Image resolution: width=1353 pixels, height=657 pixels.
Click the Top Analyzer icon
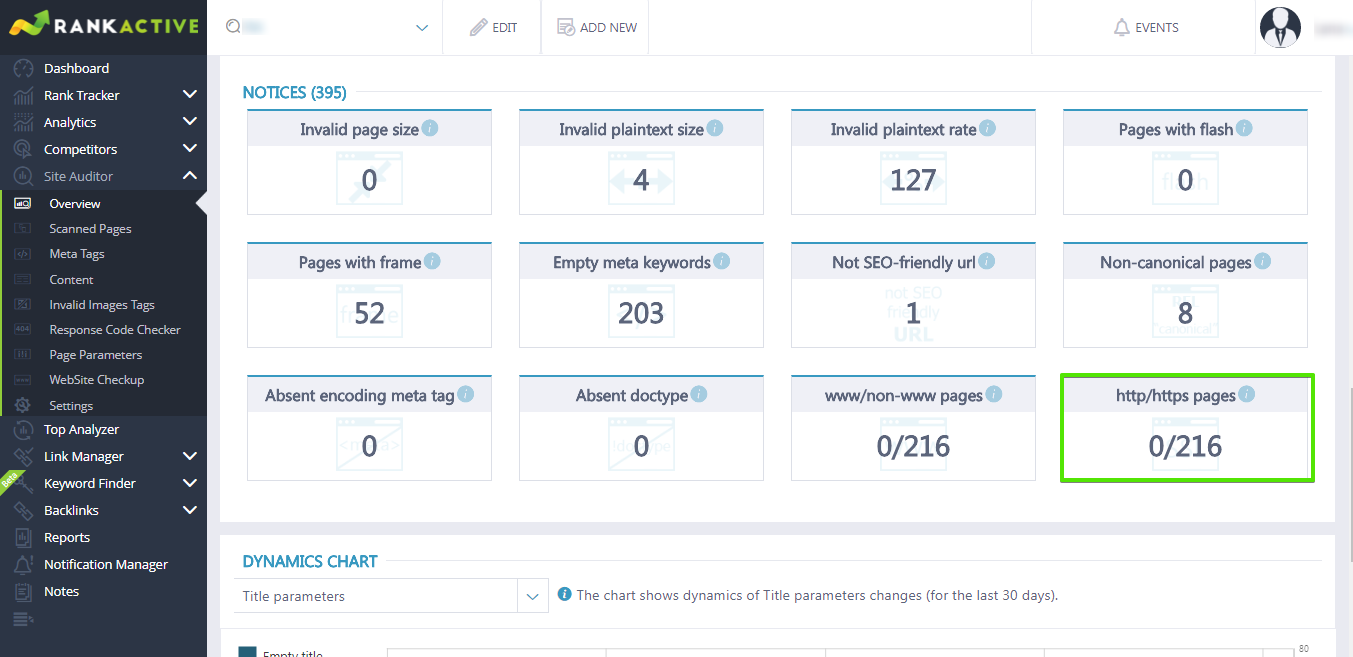coord(23,430)
